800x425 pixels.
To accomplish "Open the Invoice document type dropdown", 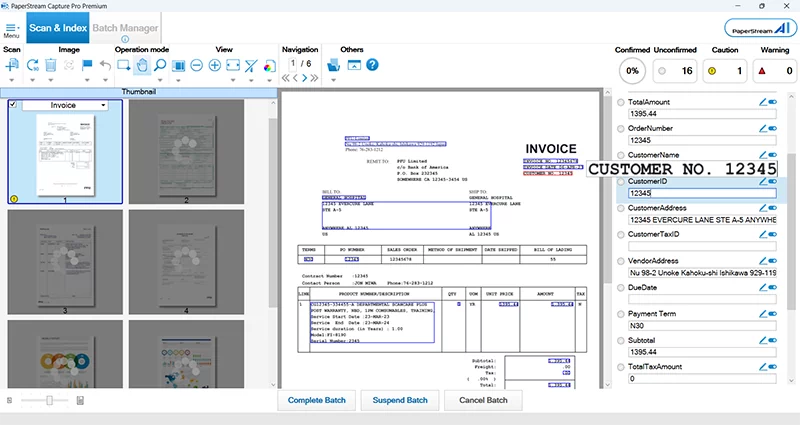I will coord(103,105).
